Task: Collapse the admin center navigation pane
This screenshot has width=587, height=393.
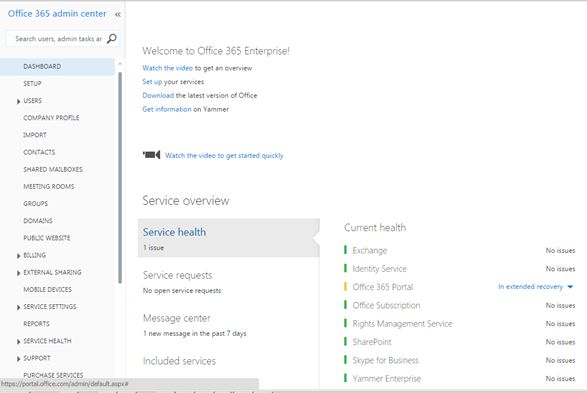Action: (x=118, y=15)
